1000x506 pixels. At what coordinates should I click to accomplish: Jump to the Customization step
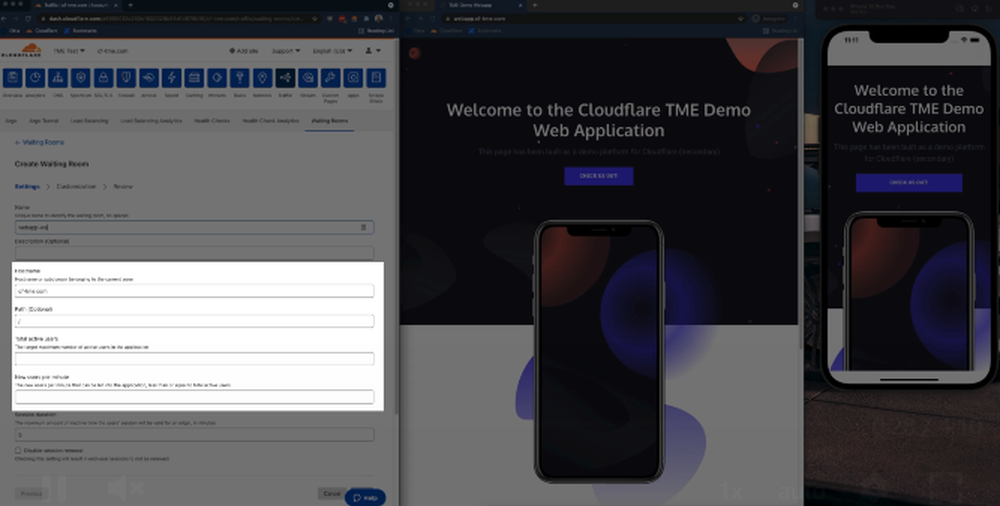pyautogui.click(x=76, y=186)
